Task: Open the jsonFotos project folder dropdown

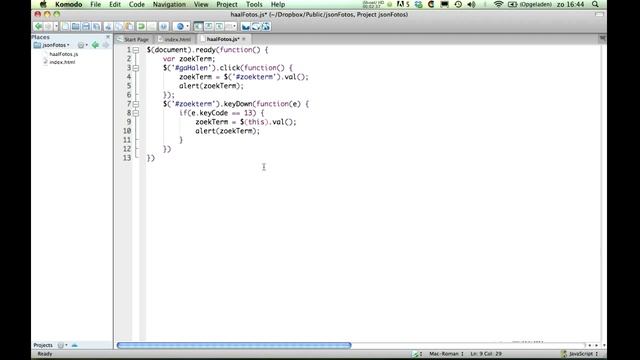Action: pos(52,45)
